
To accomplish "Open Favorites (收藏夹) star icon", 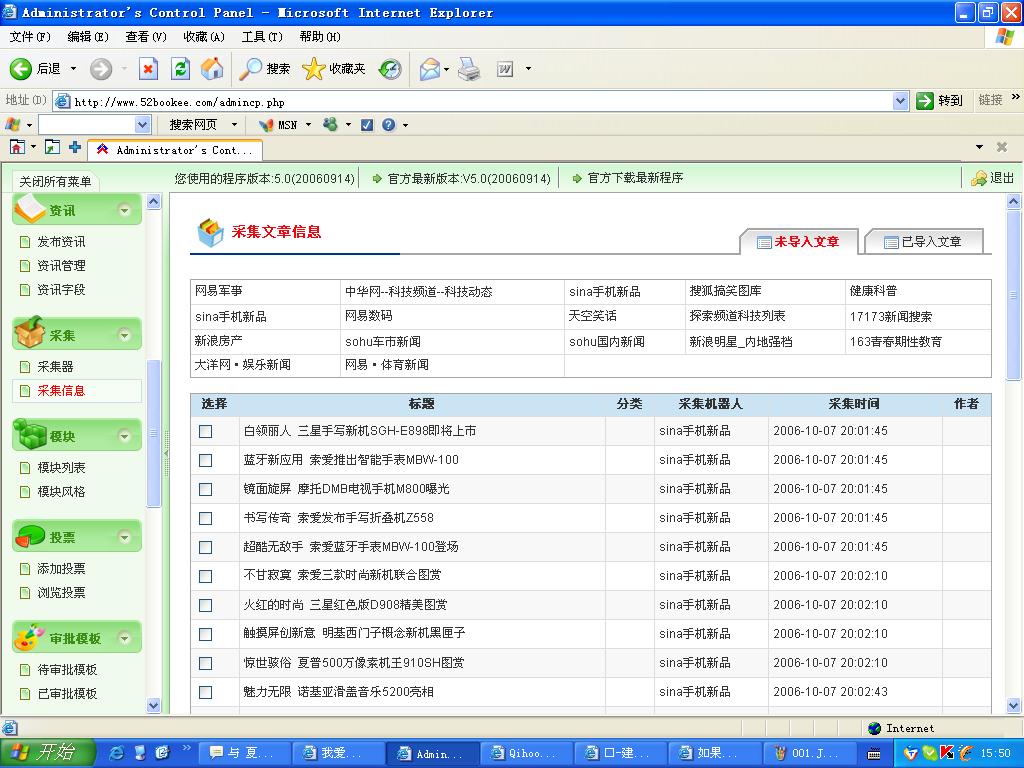I will 313,69.
